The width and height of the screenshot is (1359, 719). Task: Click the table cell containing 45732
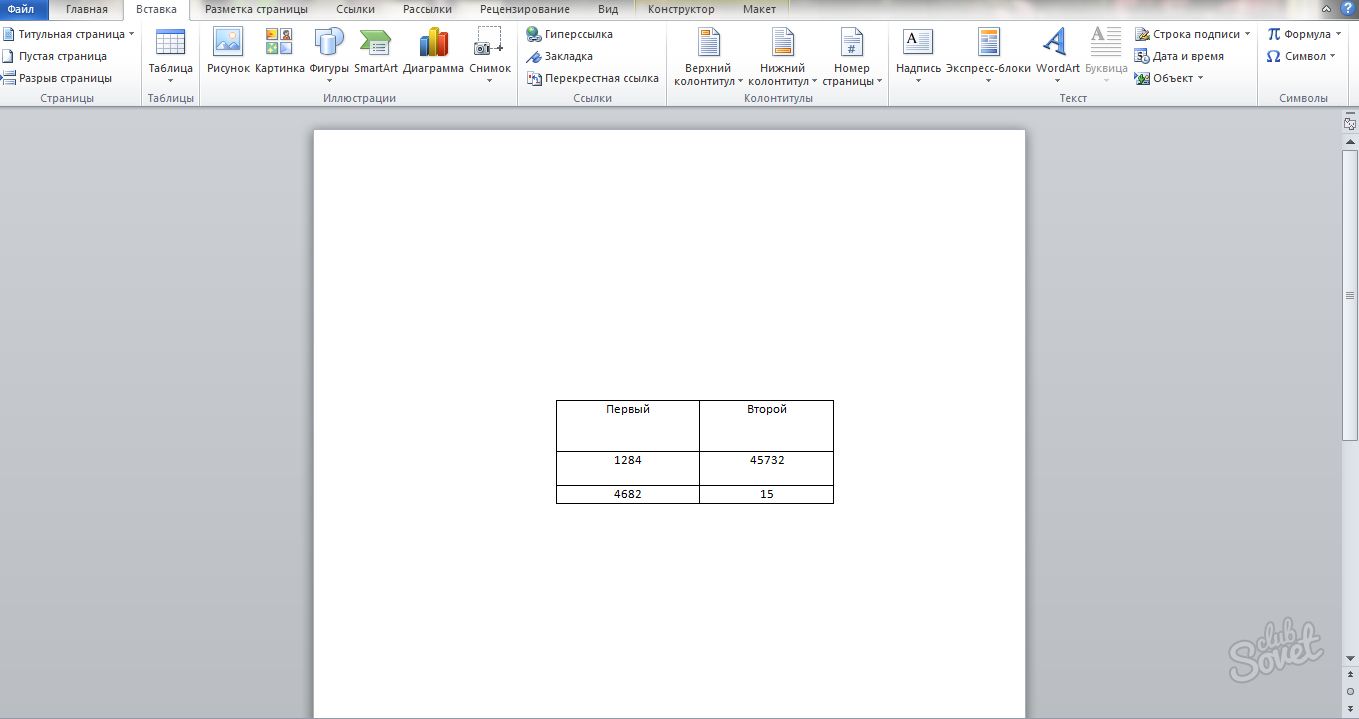click(766, 467)
